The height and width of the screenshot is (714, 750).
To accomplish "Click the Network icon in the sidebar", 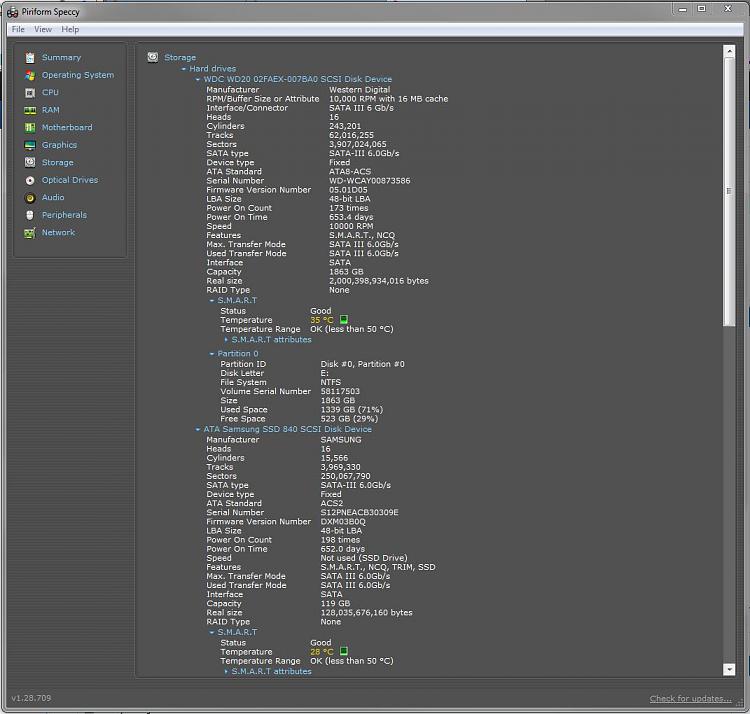I will tap(30, 233).
